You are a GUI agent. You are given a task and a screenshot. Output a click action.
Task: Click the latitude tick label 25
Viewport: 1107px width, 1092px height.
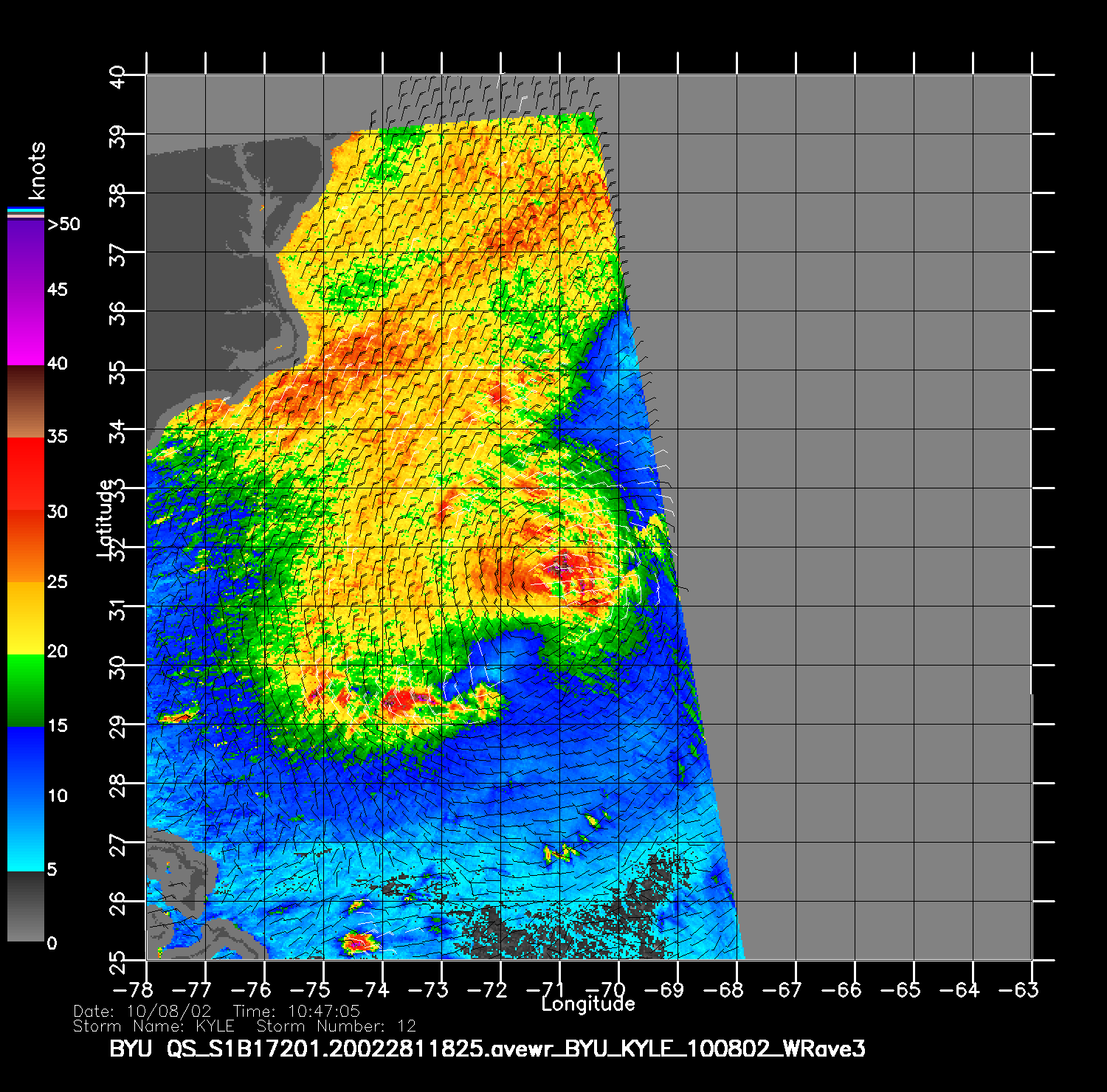(x=118, y=962)
